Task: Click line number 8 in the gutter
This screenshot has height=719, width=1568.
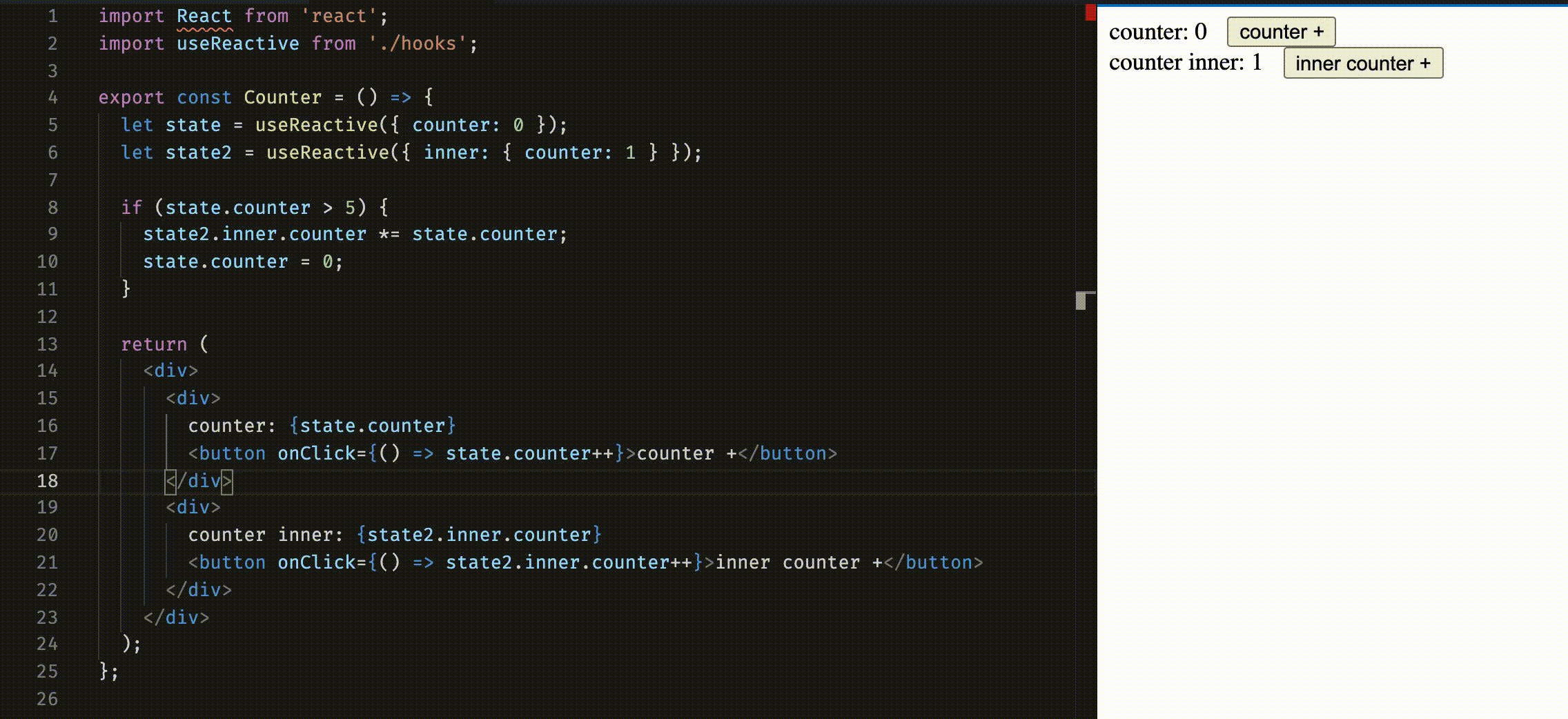Action: [52, 208]
